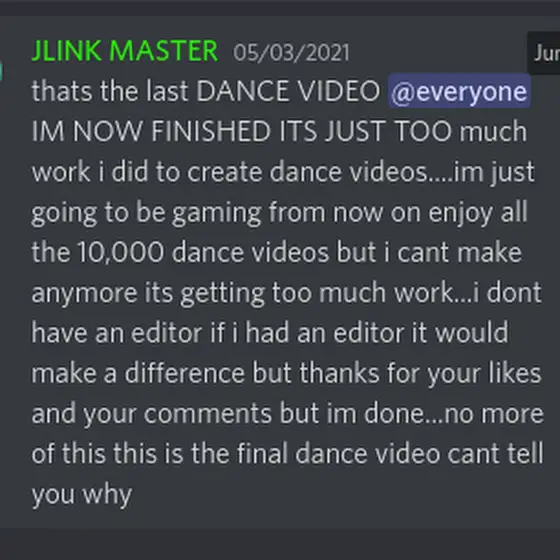Click the words make a difference

click(x=138, y=373)
